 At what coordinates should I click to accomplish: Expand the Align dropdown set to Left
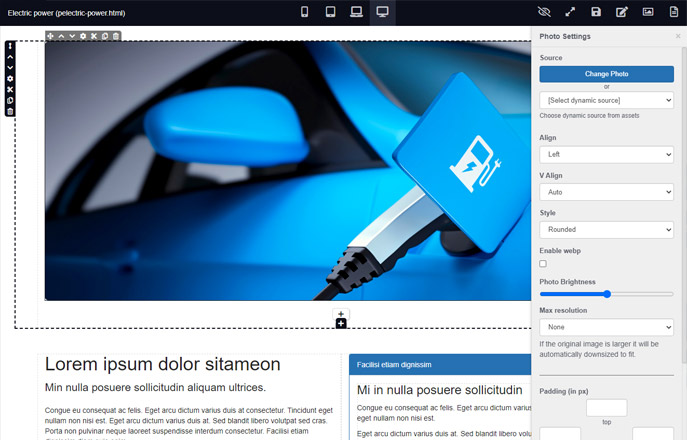pos(606,155)
